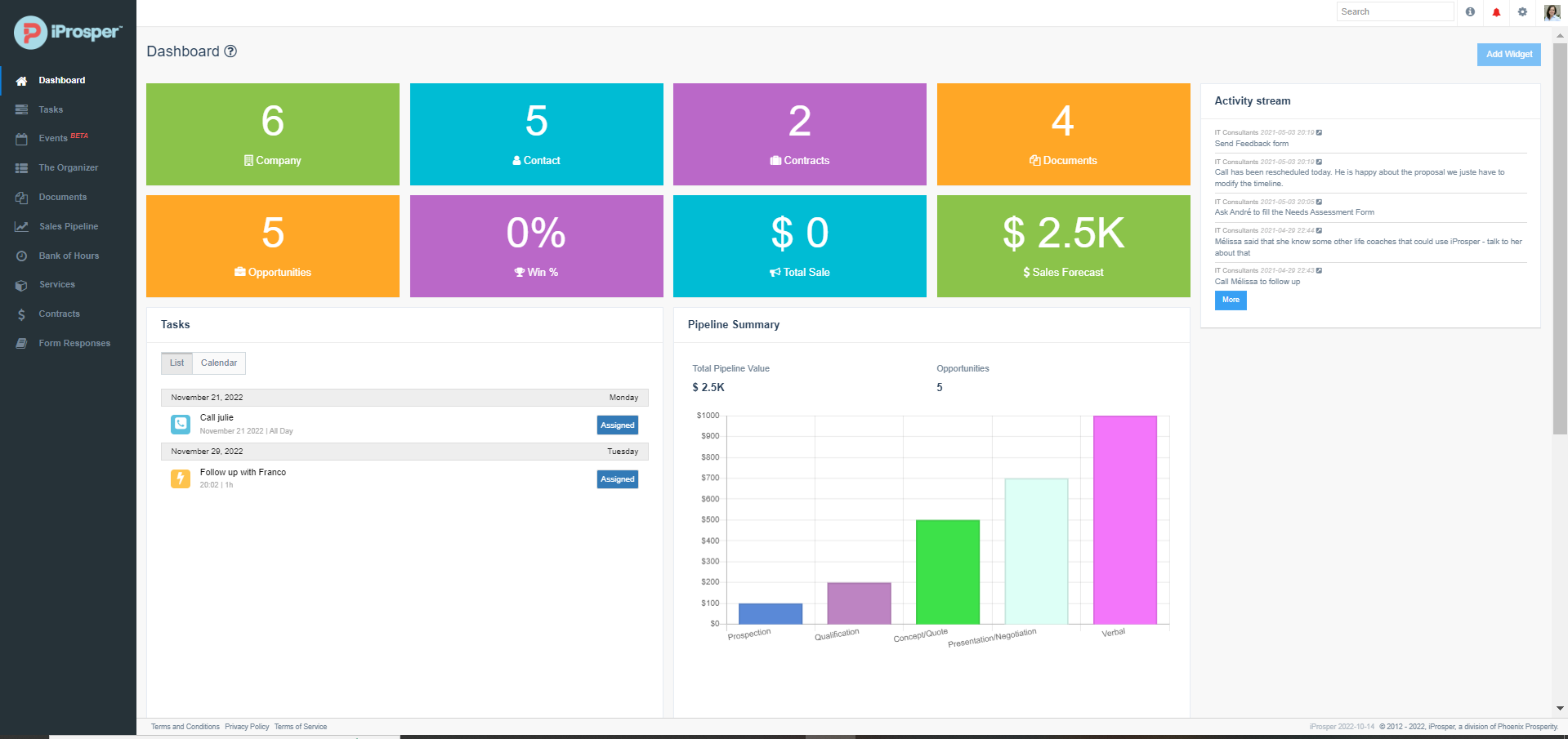
Task: Open the Tasks section in the sidebar
Action: tap(51, 109)
